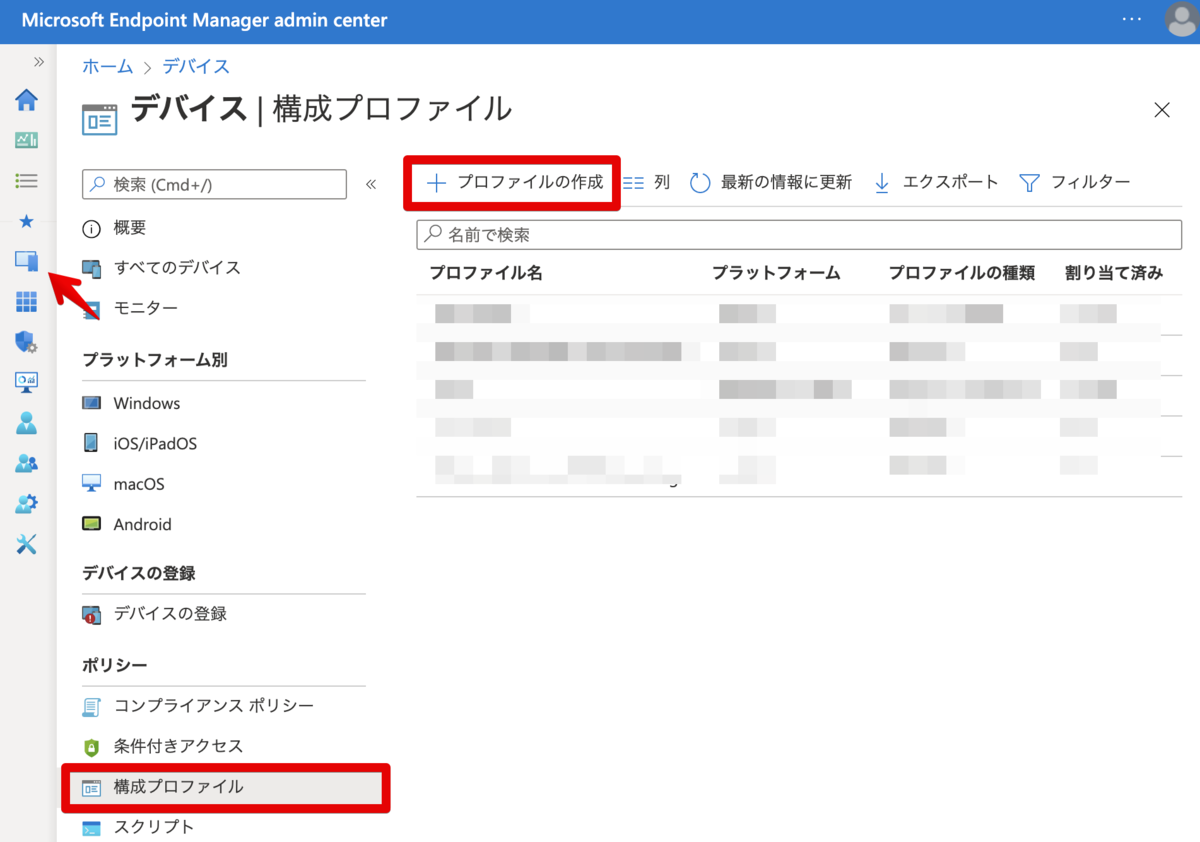Open Tenant administration gear-person icon in rail
Viewport: 1200px width, 842px height.
(27, 504)
